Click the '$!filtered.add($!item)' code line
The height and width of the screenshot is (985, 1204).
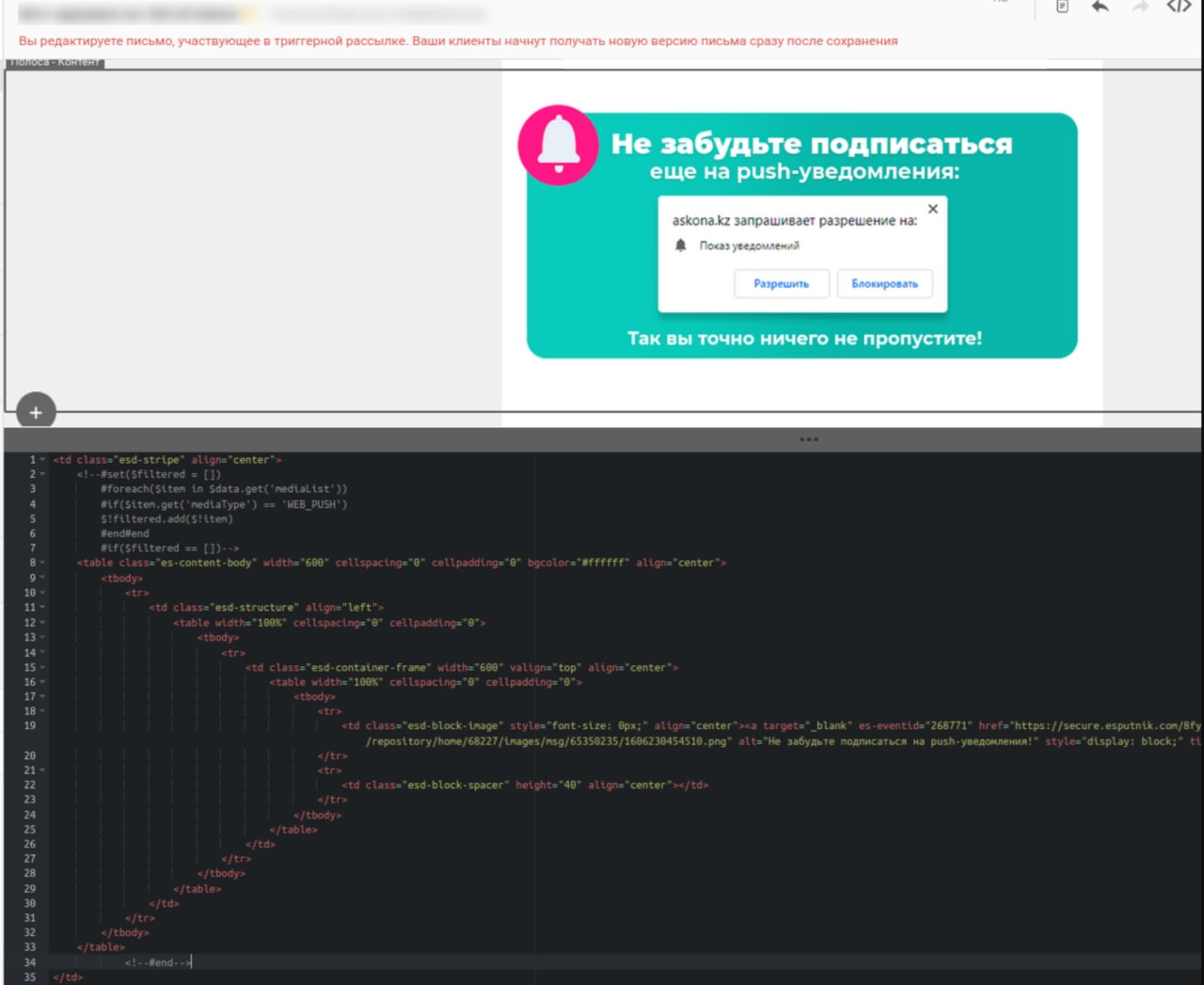166,519
